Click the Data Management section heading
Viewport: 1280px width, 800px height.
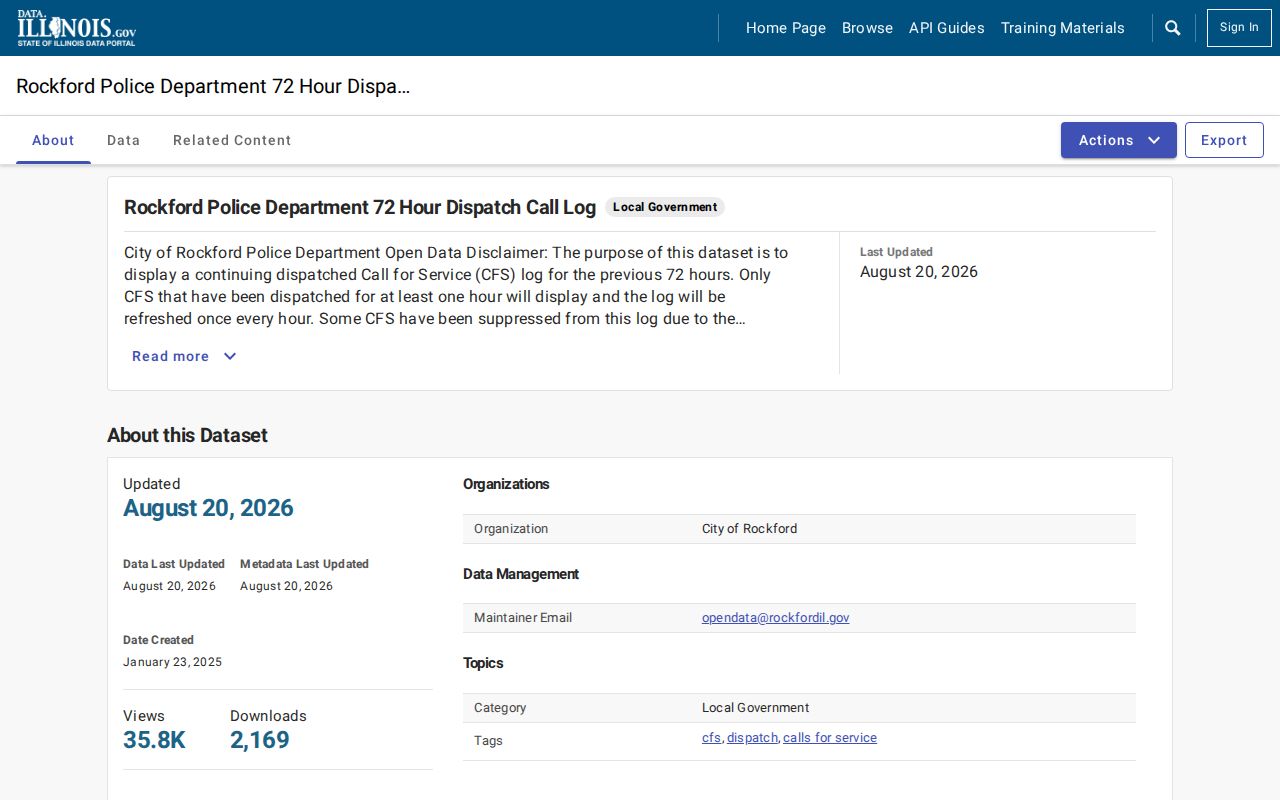521,574
